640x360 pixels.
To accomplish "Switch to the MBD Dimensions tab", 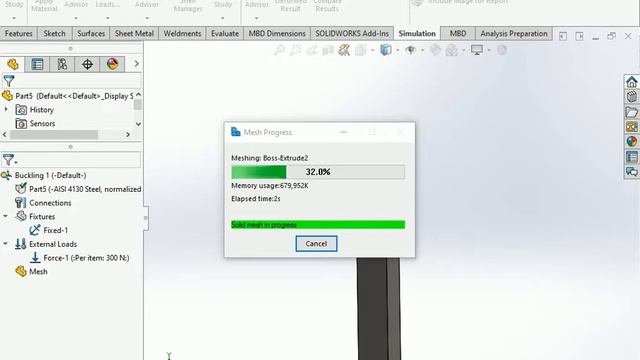I will 277,33.
